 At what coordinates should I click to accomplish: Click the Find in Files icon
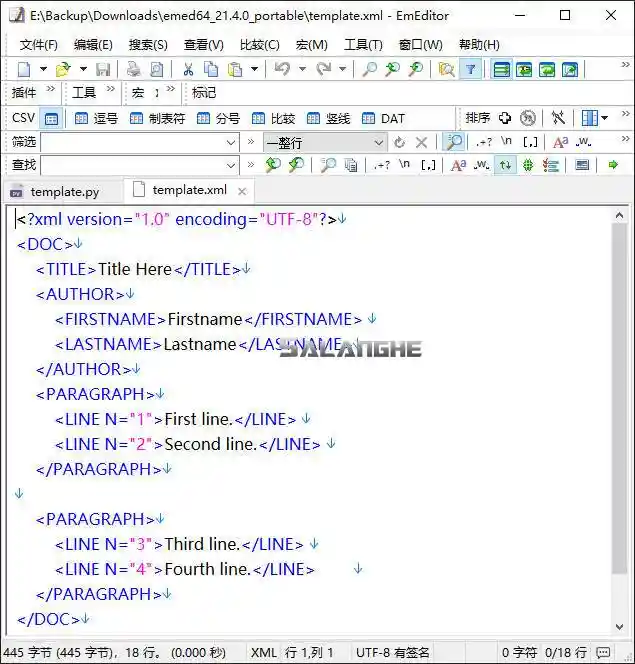coord(446,69)
